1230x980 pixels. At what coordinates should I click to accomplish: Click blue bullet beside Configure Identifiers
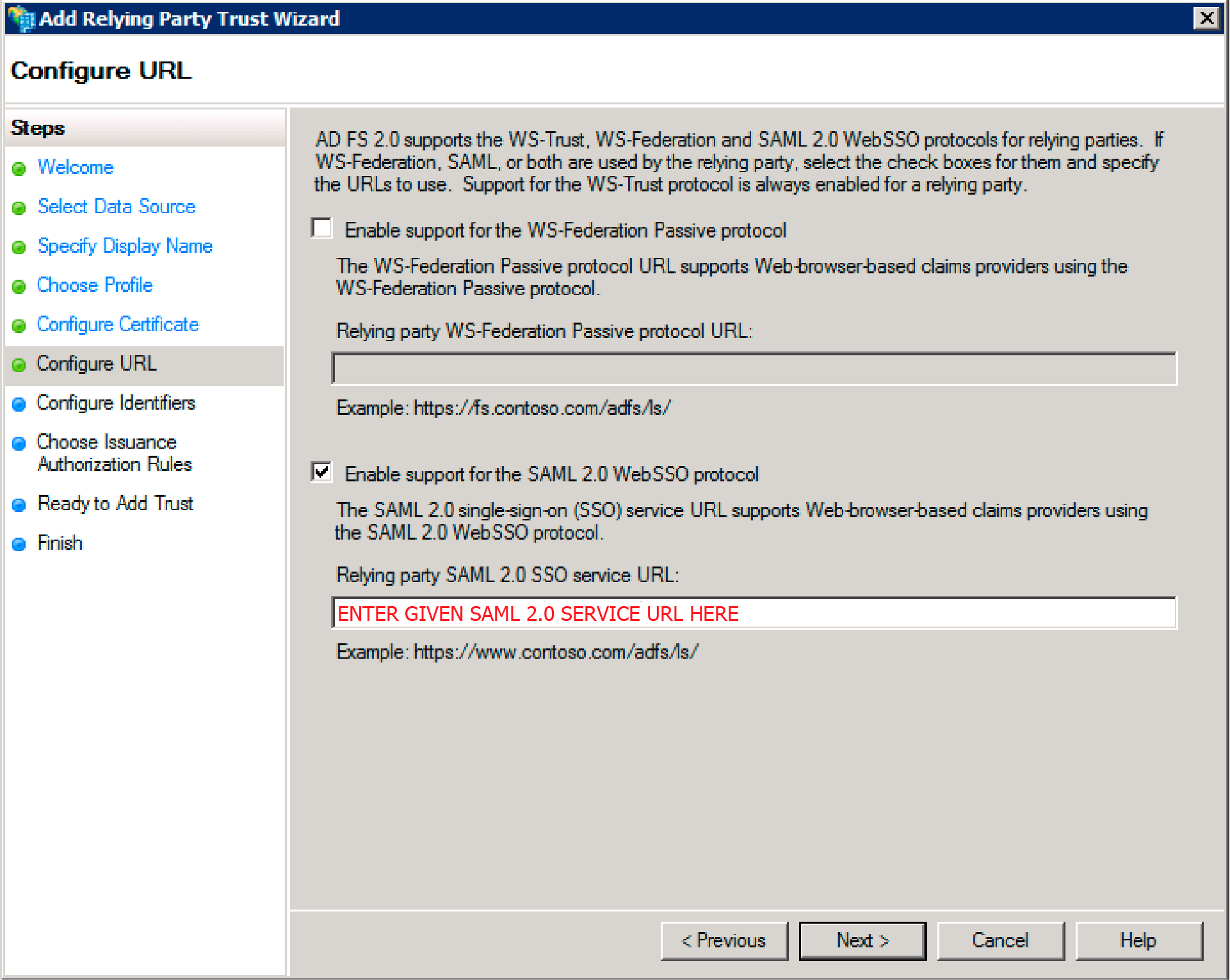(19, 405)
